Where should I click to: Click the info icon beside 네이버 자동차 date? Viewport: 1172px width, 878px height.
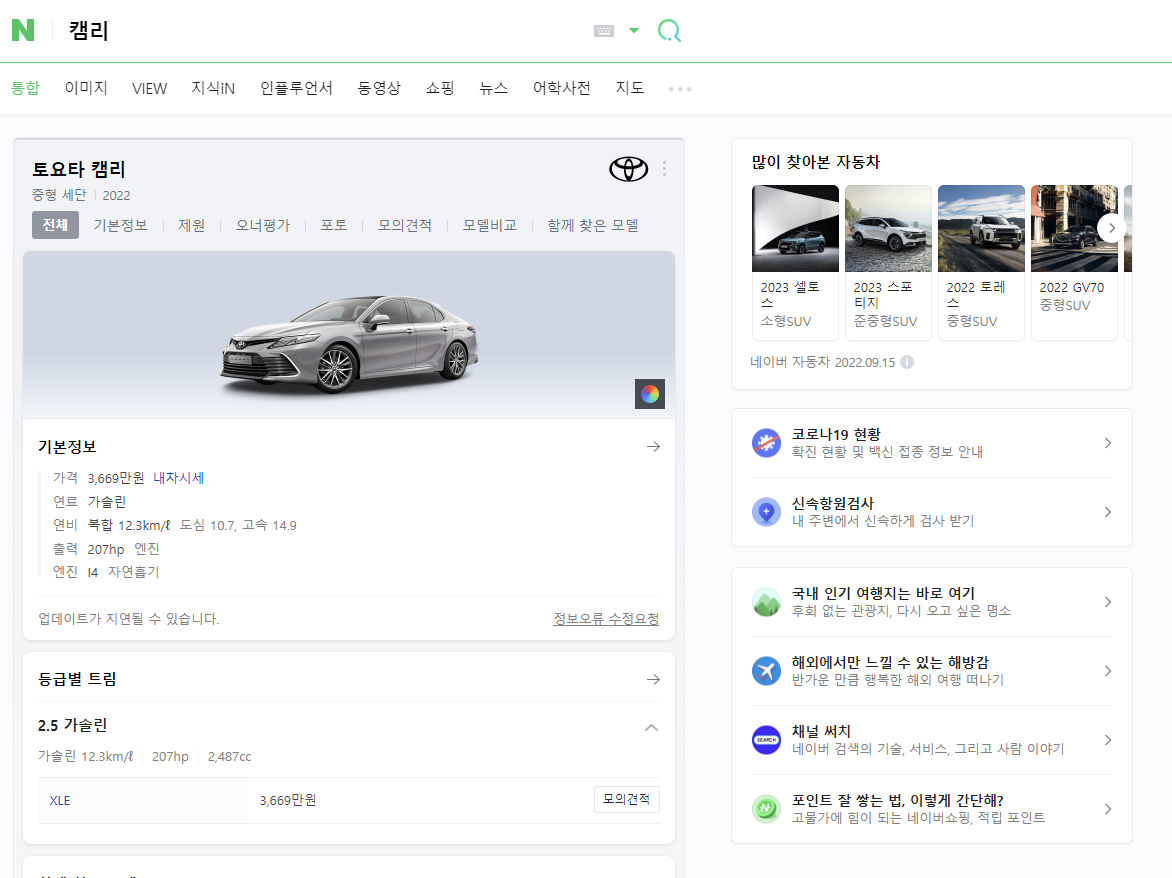(x=907, y=362)
